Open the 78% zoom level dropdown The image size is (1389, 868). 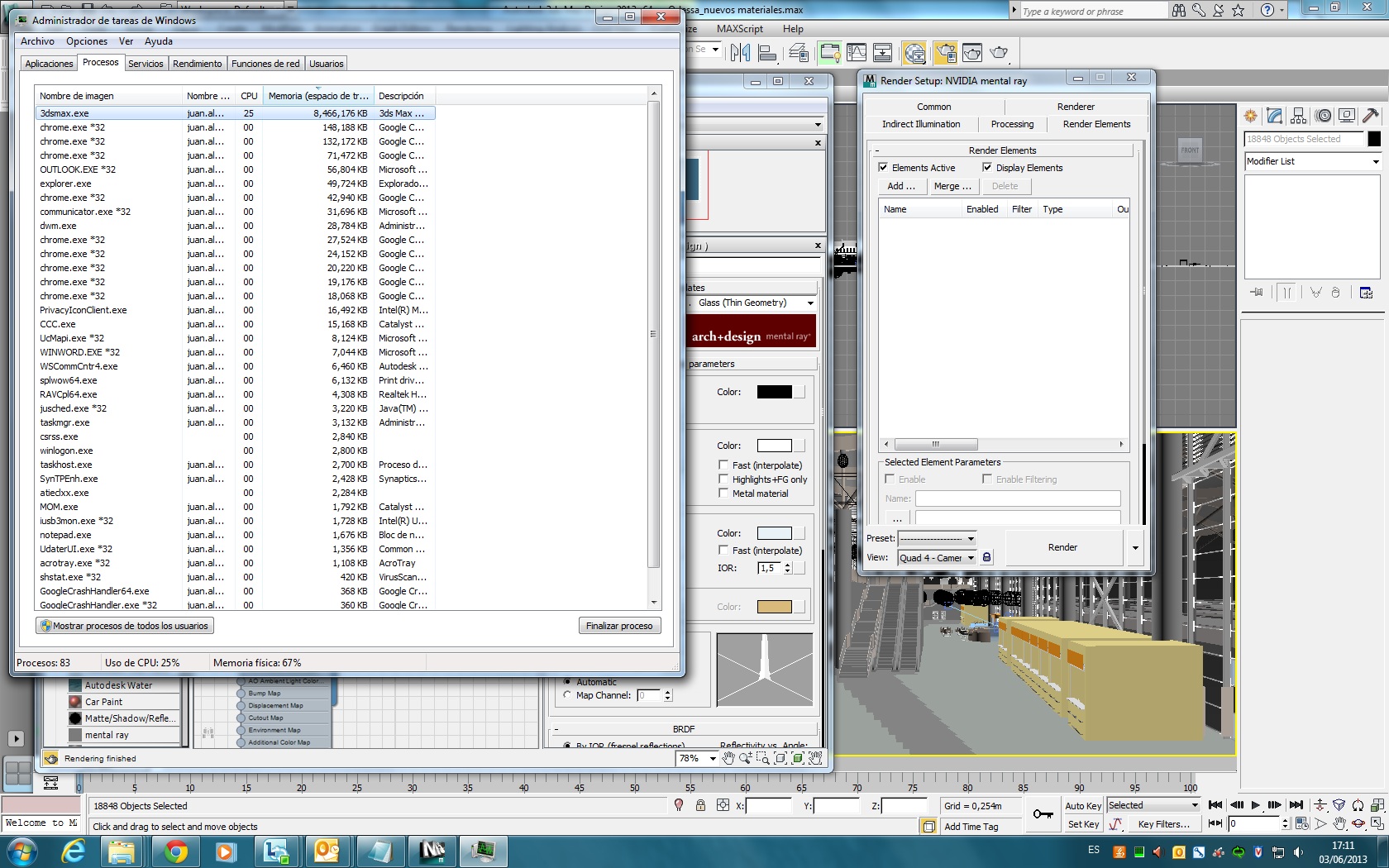click(x=697, y=758)
